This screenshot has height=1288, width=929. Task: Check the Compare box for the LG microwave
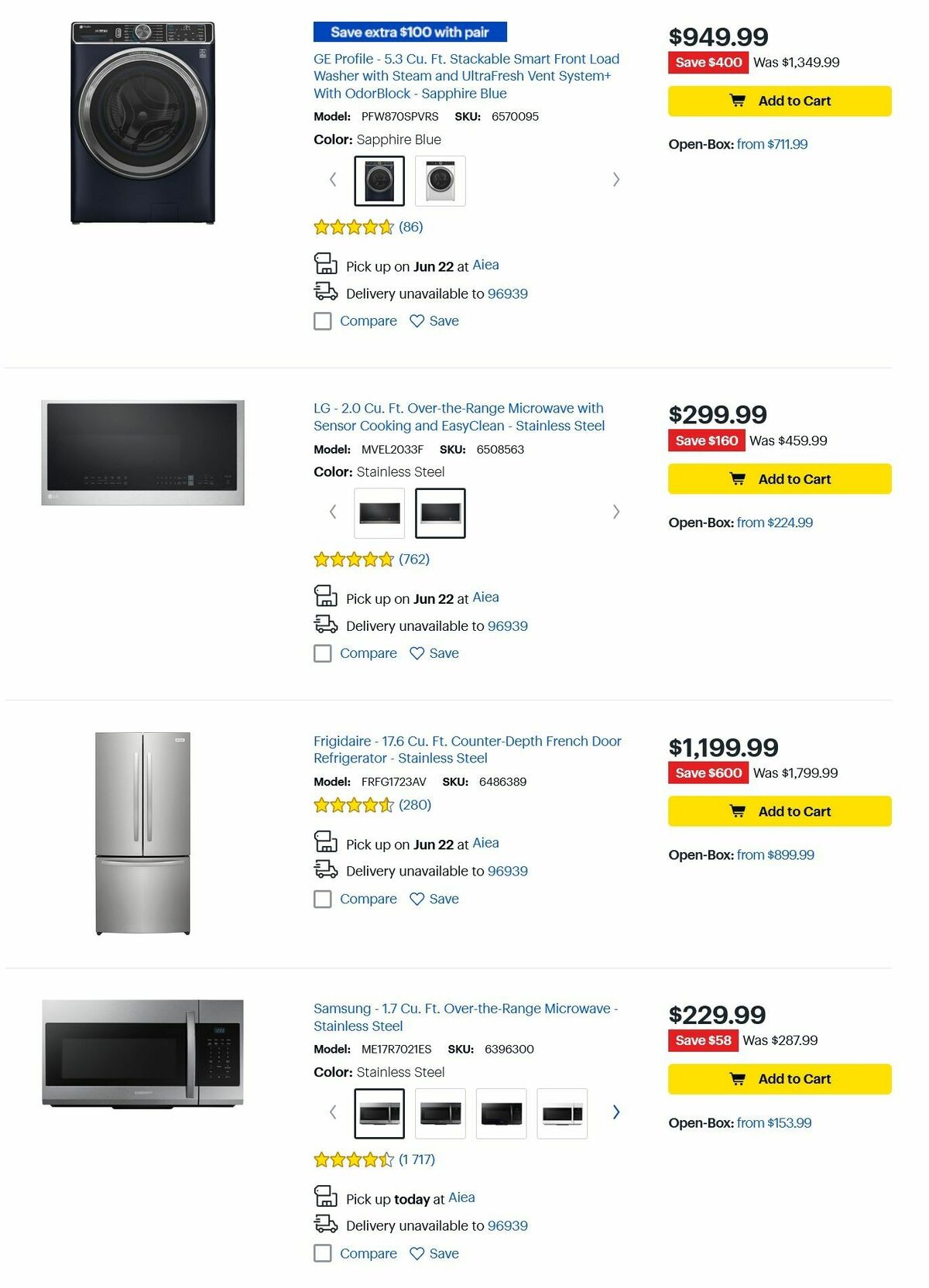click(322, 653)
